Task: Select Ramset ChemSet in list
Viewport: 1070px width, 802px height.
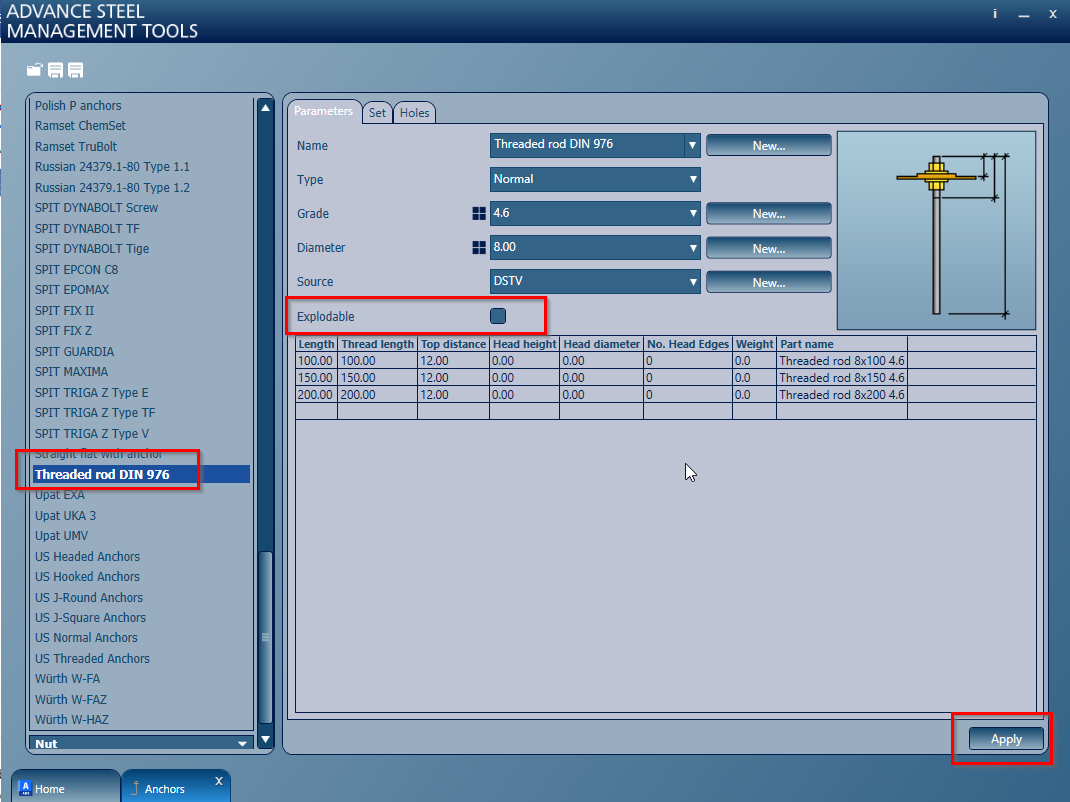Action: coord(81,126)
